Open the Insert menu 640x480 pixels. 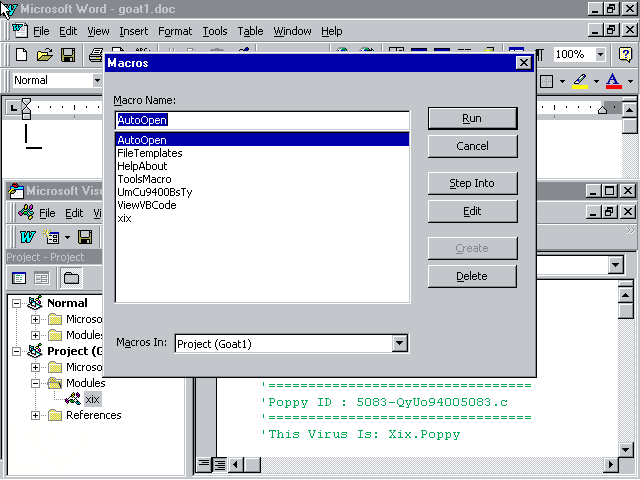pos(133,31)
